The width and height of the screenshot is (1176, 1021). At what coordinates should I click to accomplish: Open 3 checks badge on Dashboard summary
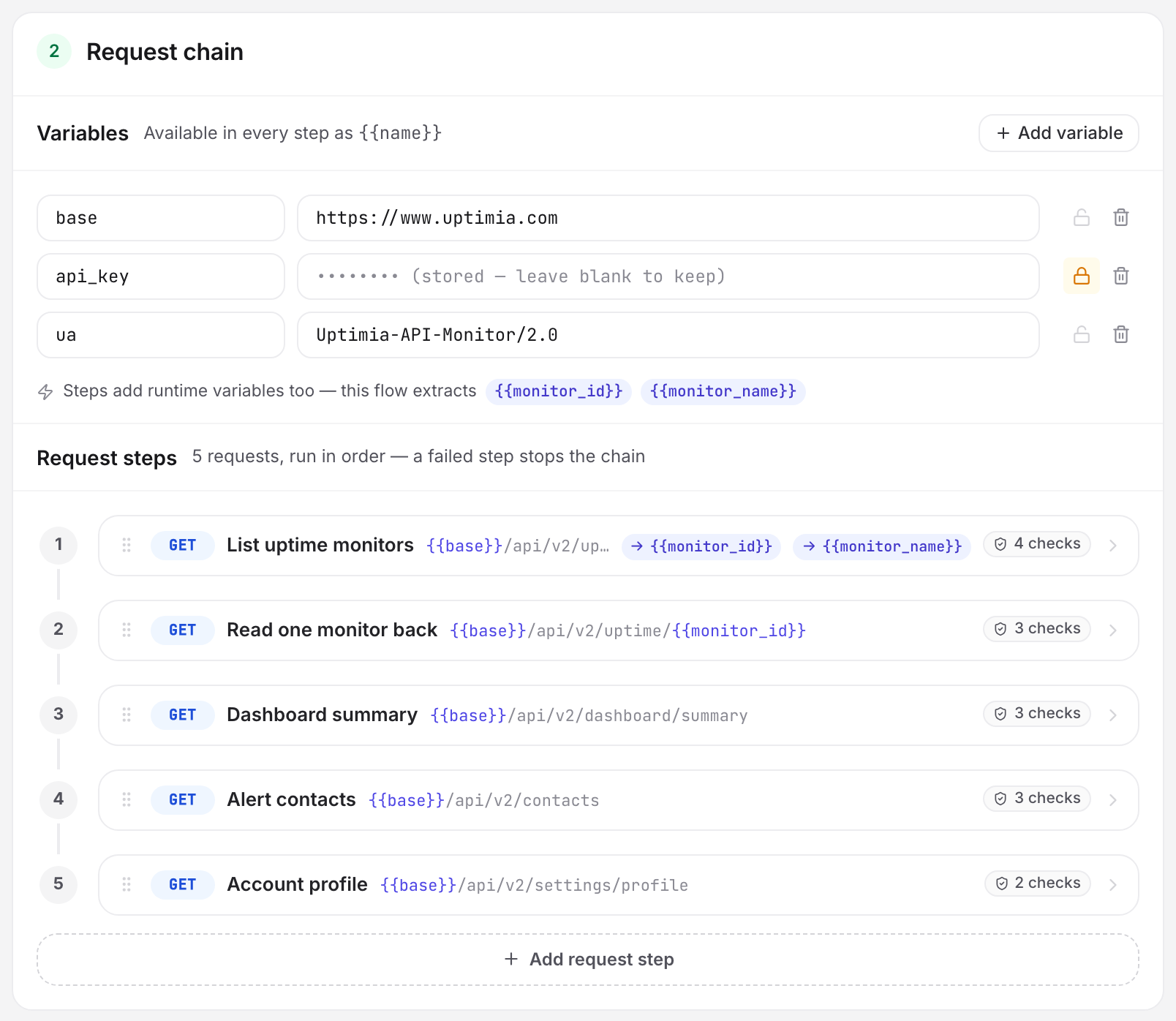click(x=1037, y=714)
